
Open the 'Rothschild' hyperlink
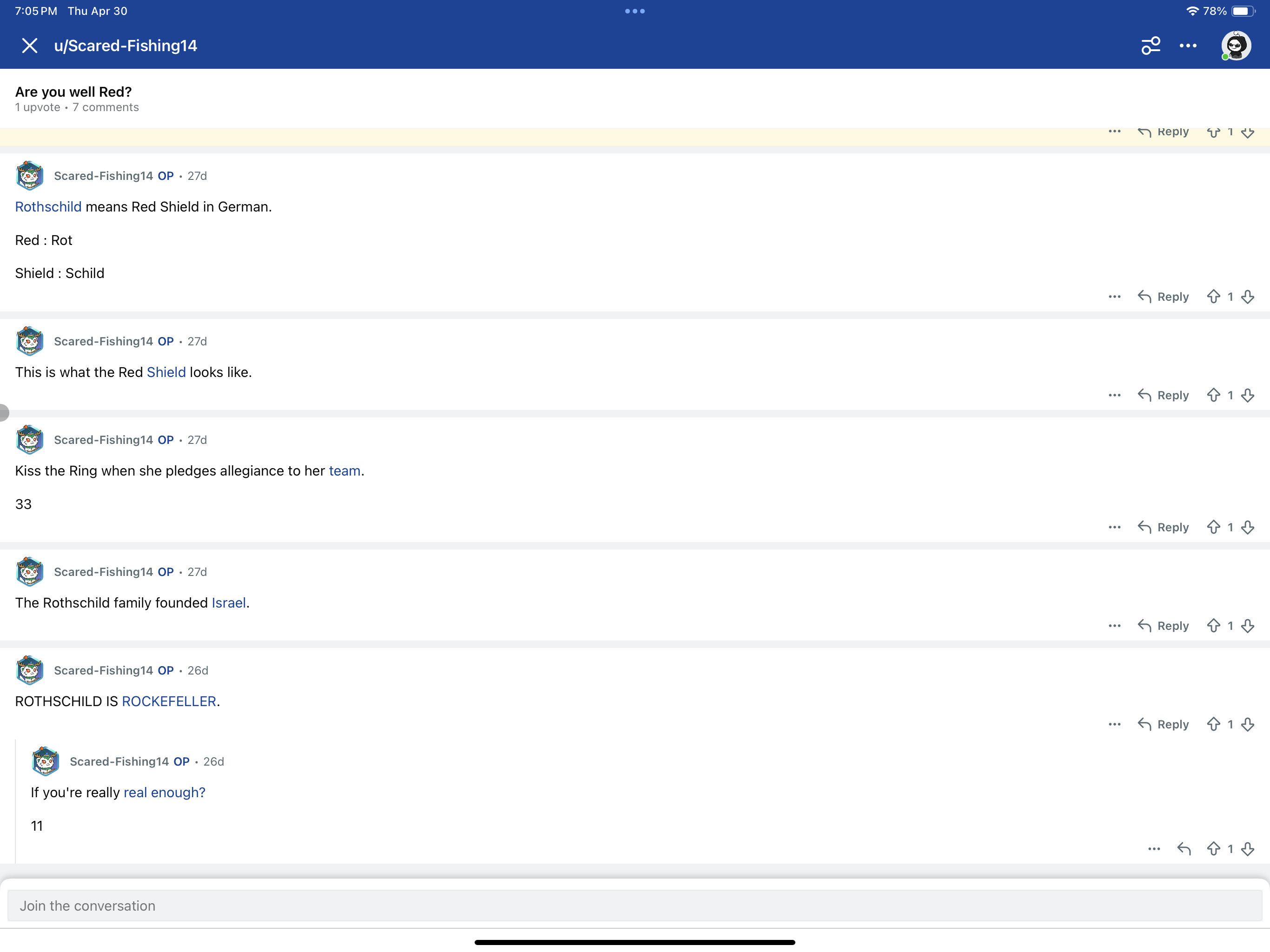(48, 207)
